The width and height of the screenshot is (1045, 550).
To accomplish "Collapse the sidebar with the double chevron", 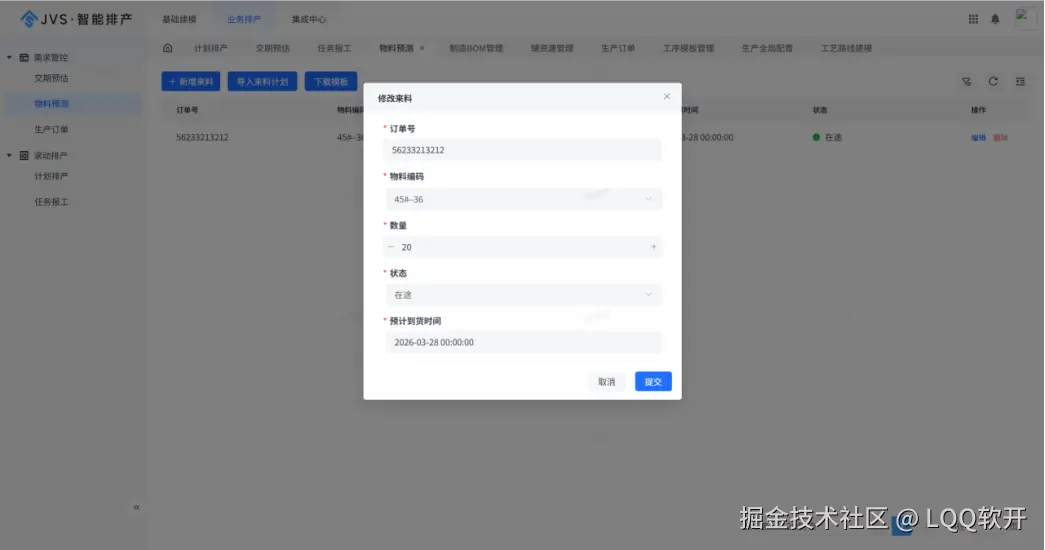I will pos(137,507).
